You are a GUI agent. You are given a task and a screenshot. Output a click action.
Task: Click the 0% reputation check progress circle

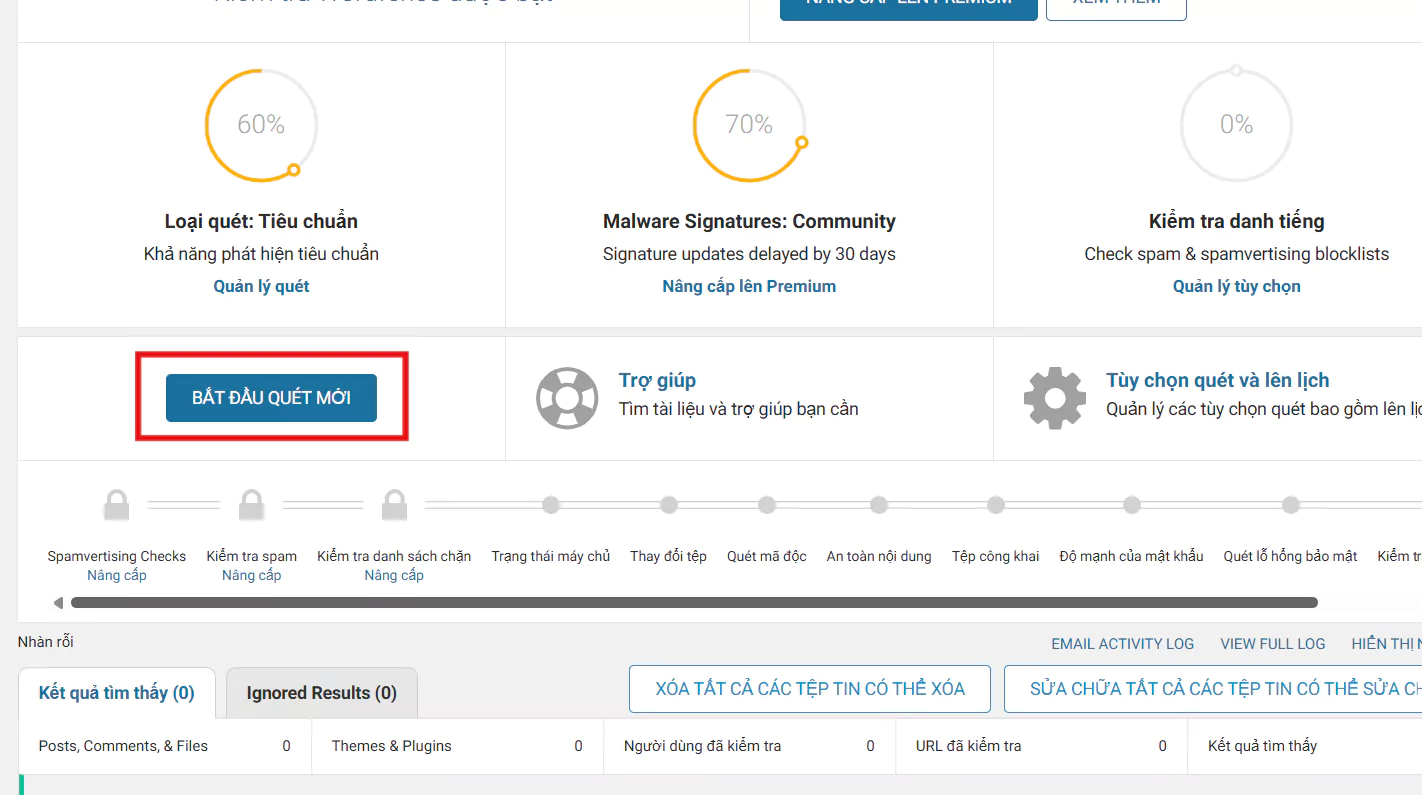pyautogui.click(x=1237, y=125)
